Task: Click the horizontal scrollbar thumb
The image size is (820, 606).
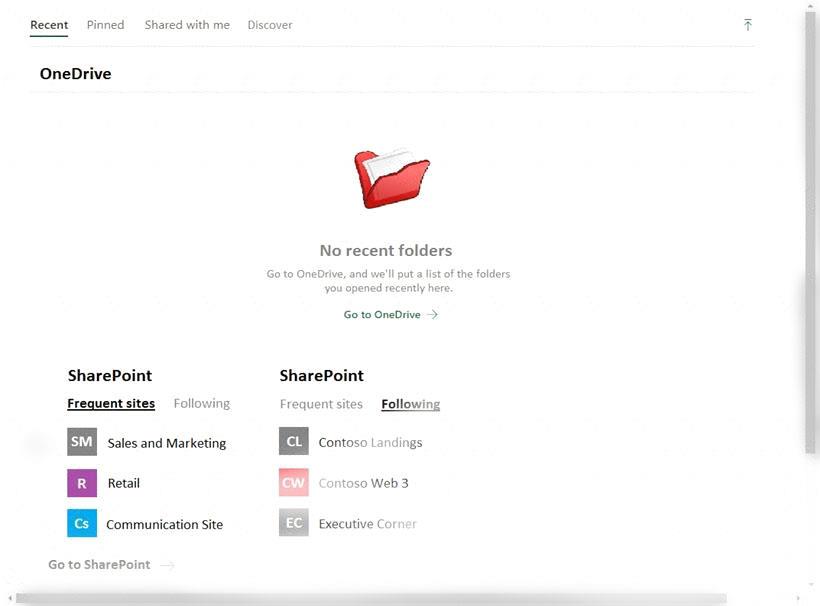Action: pos(371,598)
